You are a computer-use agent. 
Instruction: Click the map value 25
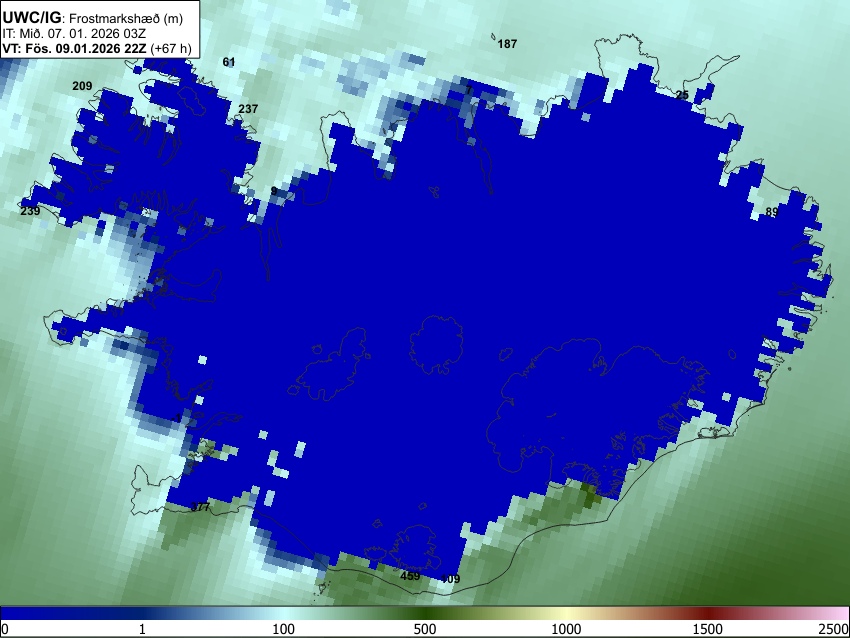click(682, 95)
